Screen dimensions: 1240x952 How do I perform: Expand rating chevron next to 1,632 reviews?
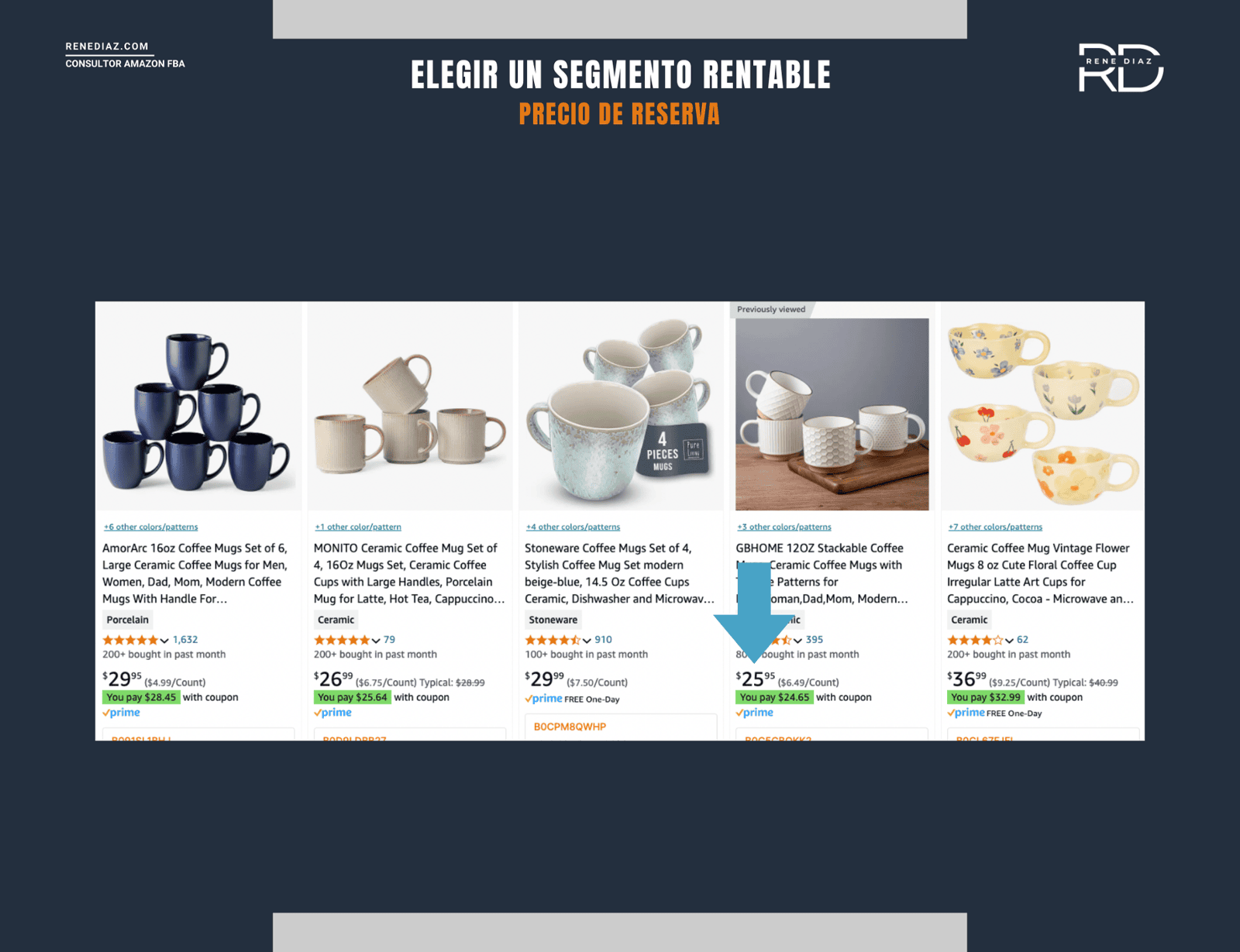[x=164, y=641]
